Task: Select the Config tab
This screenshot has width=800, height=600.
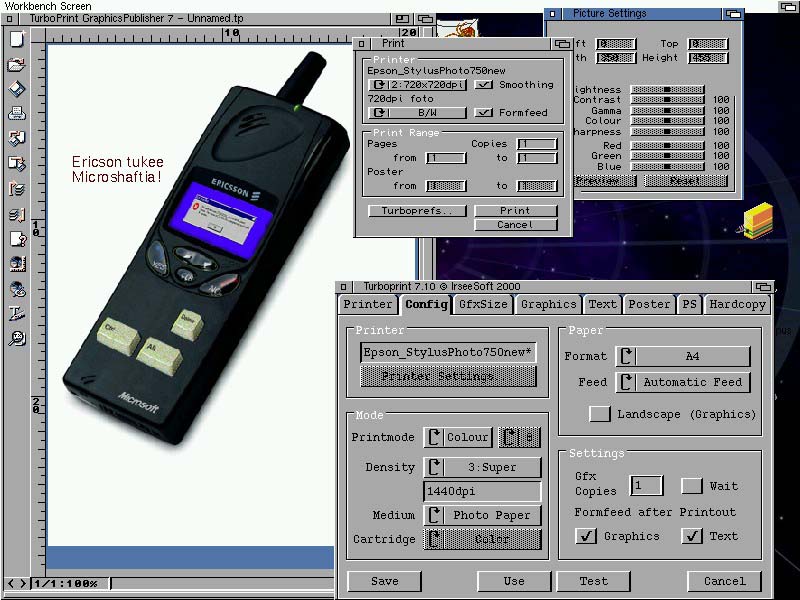Action: [426, 305]
